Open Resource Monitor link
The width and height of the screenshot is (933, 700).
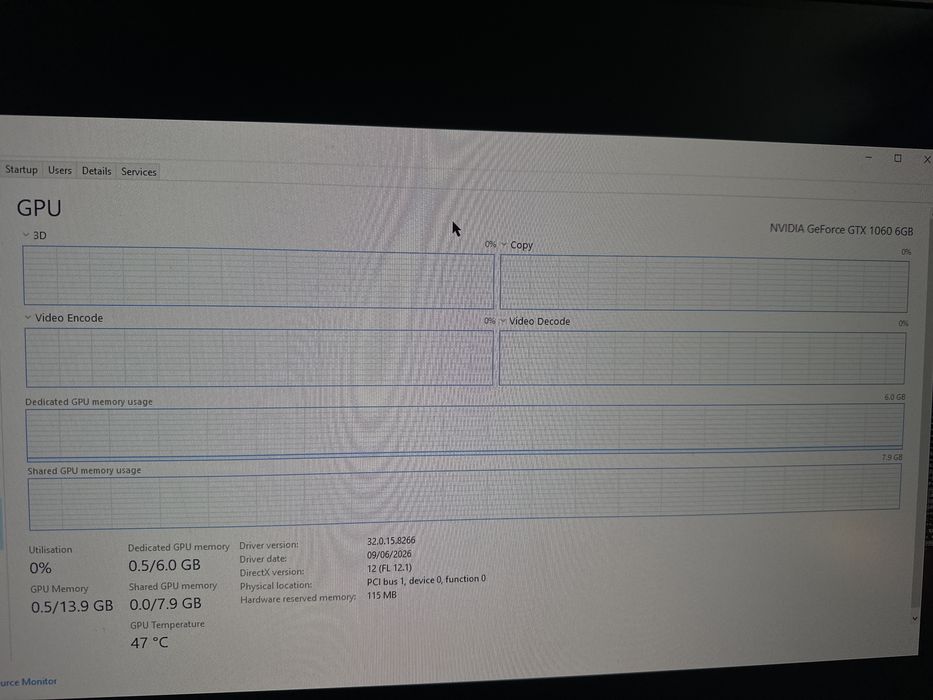pos(29,682)
